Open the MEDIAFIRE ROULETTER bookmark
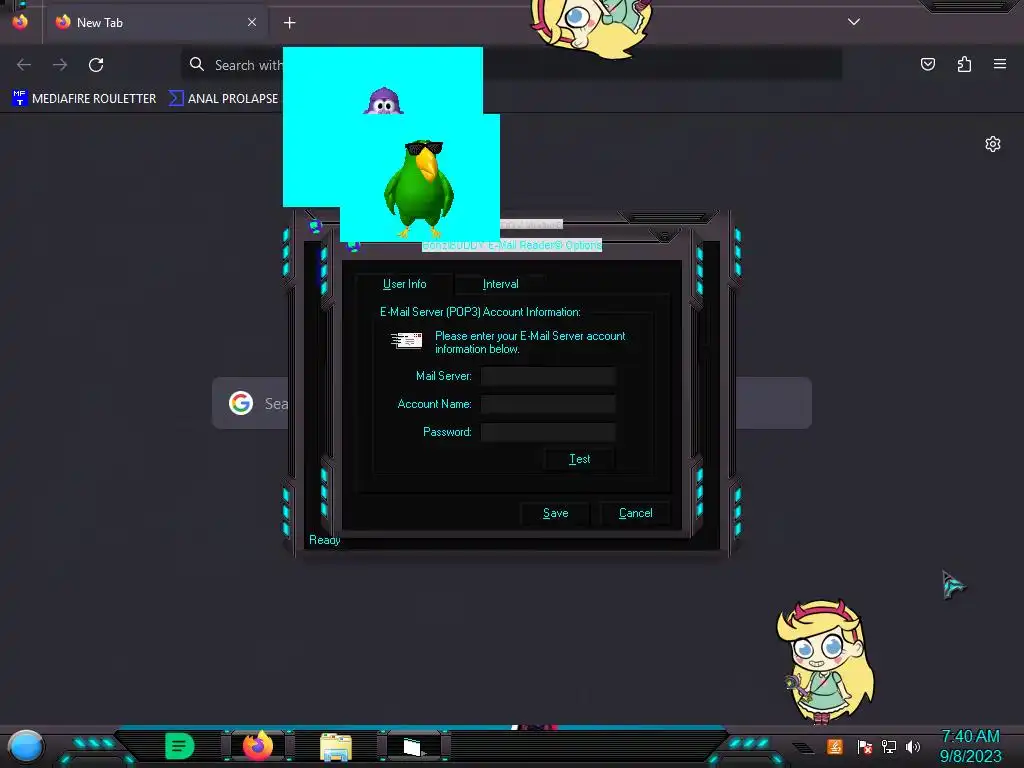Viewport: 1024px width, 768px height. click(x=84, y=99)
